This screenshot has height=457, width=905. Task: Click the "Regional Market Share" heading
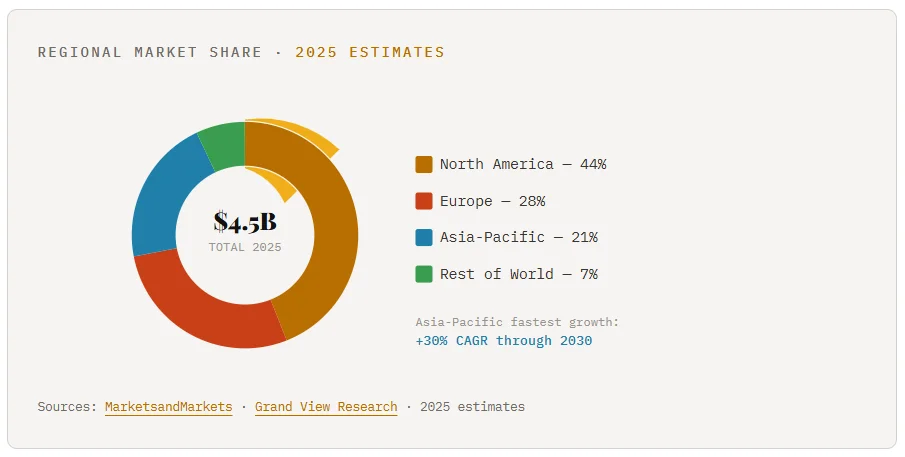point(150,52)
